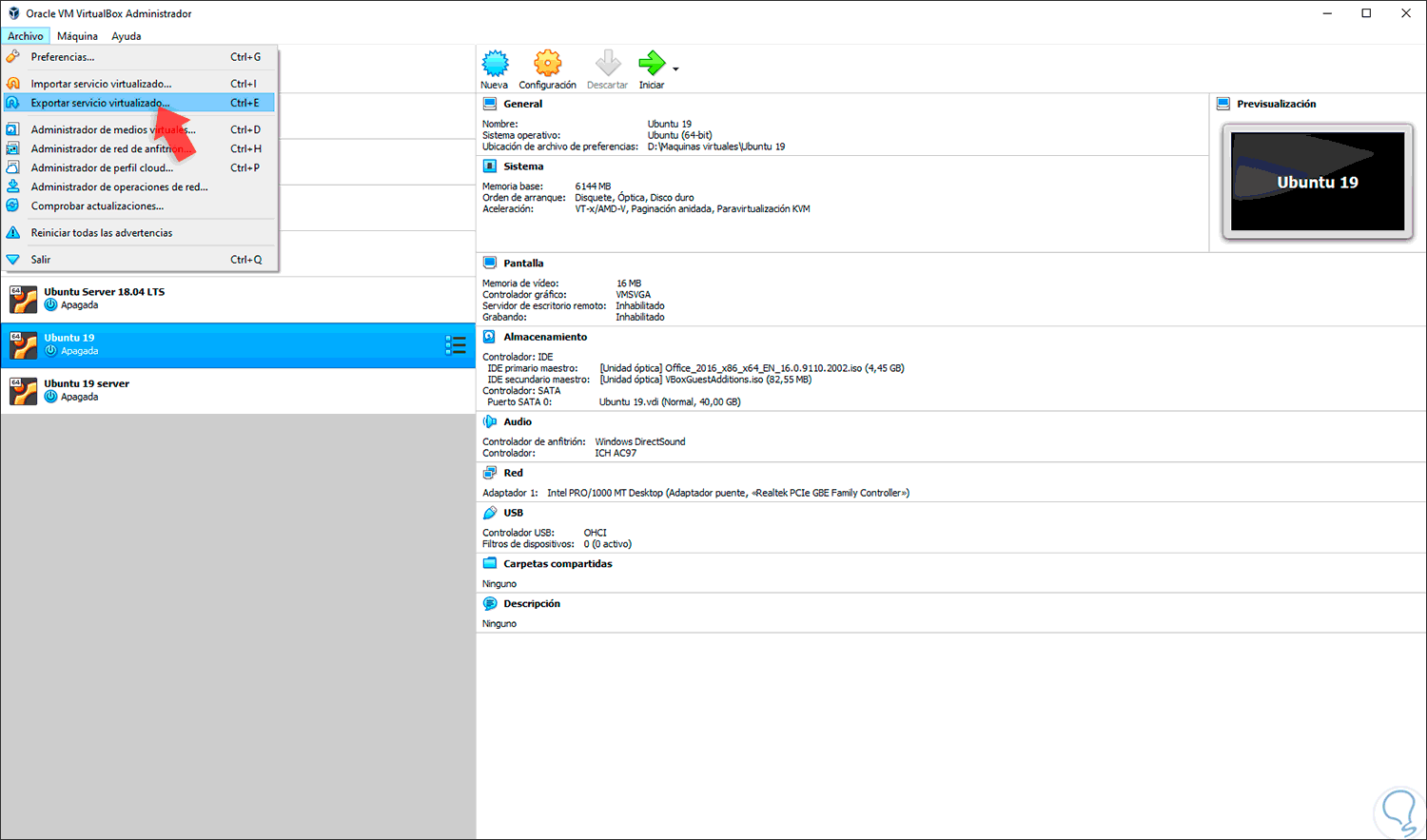This screenshot has width=1427, height=840.
Task: Open the Ayuda menu
Action: (x=127, y=36)
